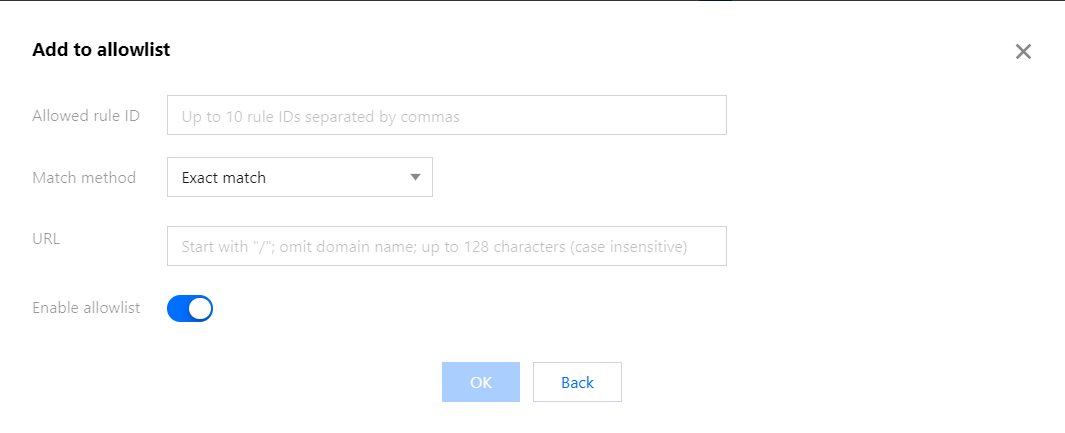Click the rule IDs placeholder text

point(320,117)
